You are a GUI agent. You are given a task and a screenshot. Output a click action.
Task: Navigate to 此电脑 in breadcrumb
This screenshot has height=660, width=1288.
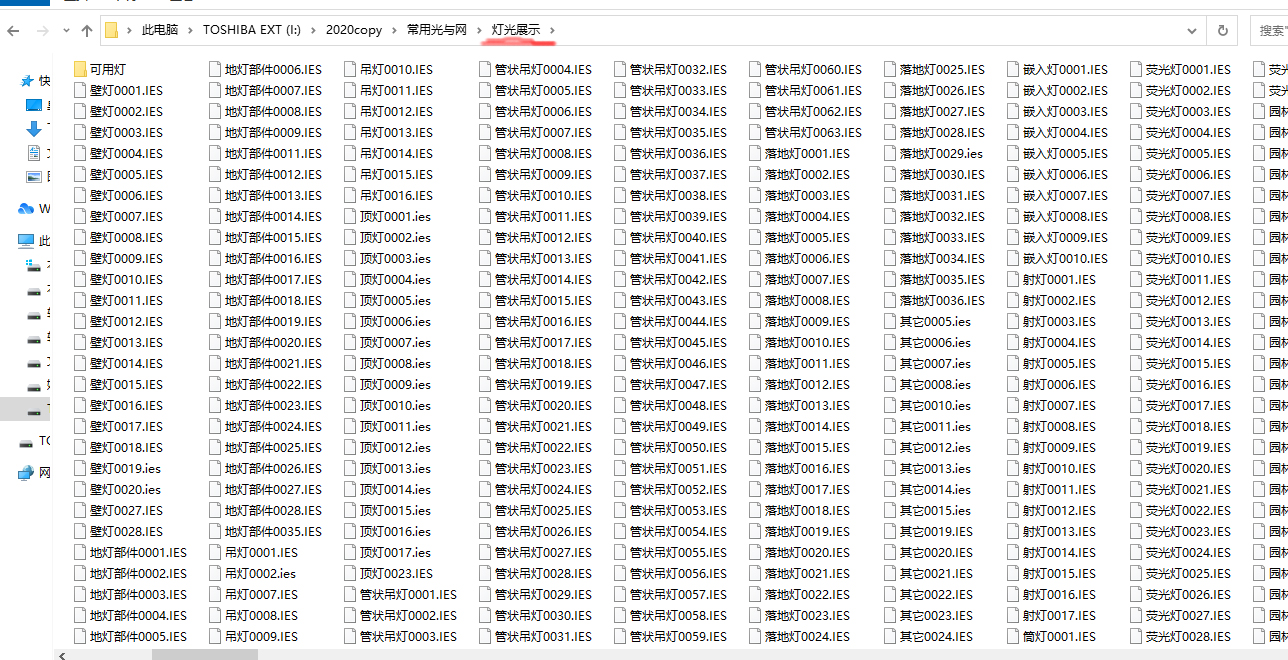click(159, 30)
